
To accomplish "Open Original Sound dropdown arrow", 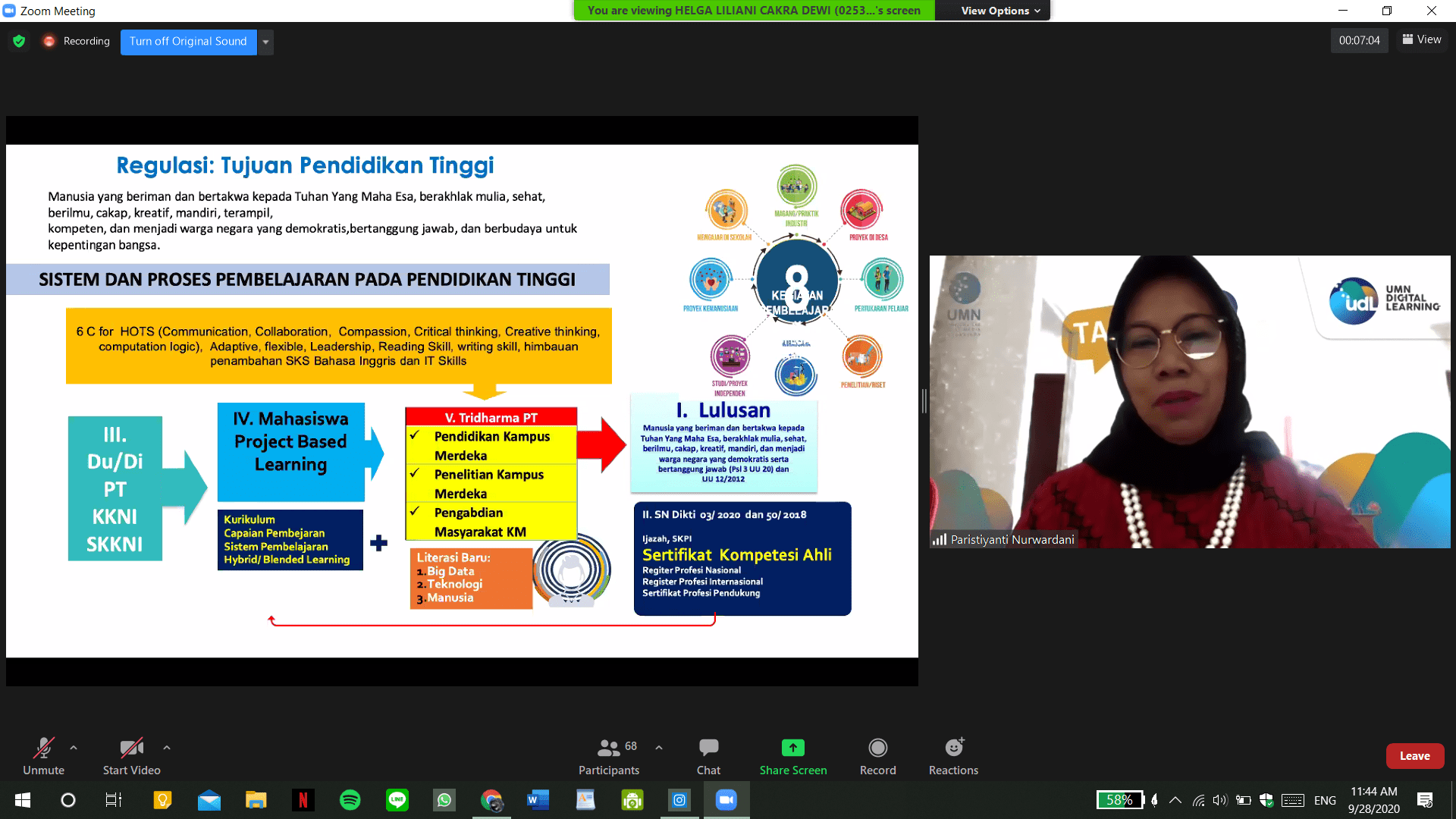I will (x=265, y=42).
